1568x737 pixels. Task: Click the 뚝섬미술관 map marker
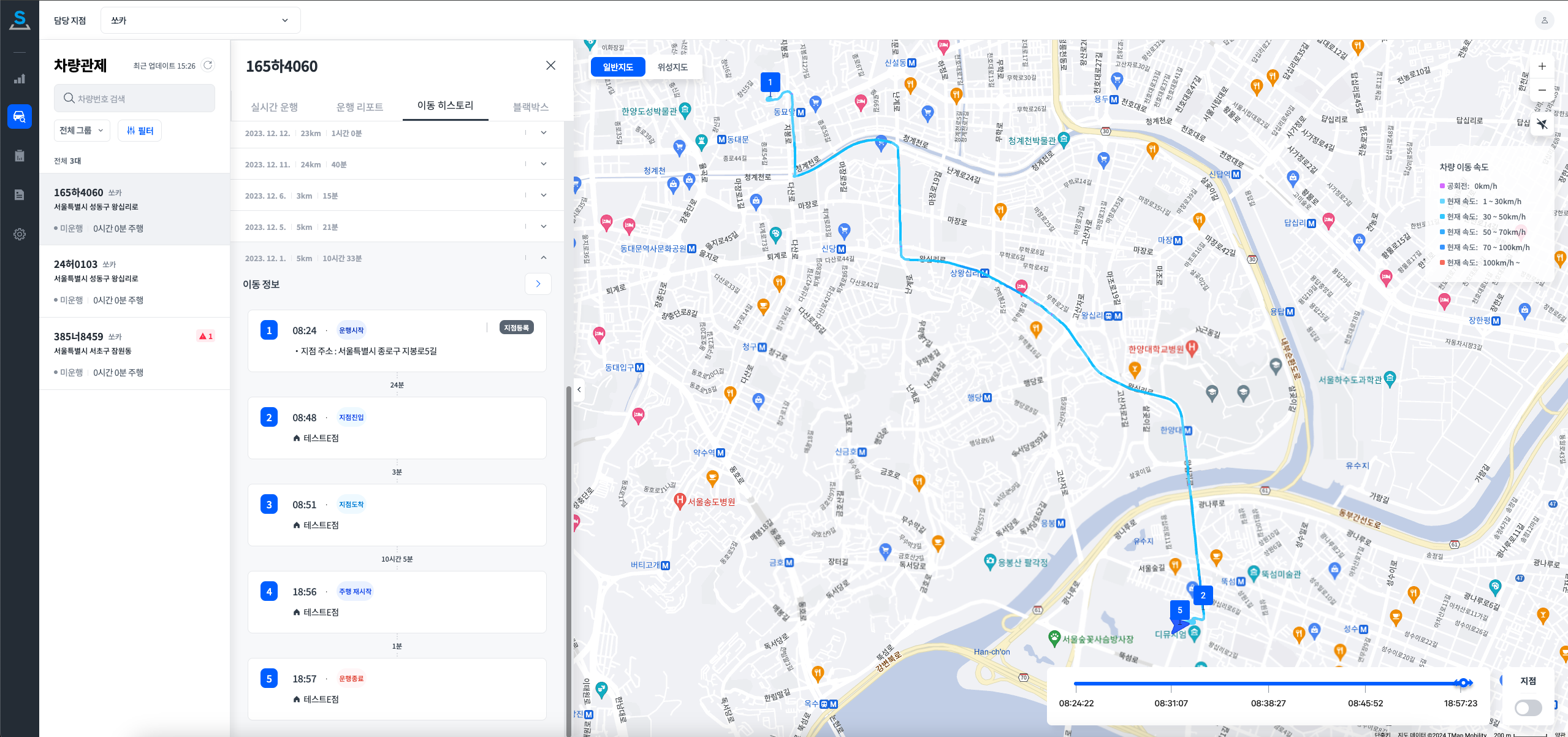tap(1254, 573)
